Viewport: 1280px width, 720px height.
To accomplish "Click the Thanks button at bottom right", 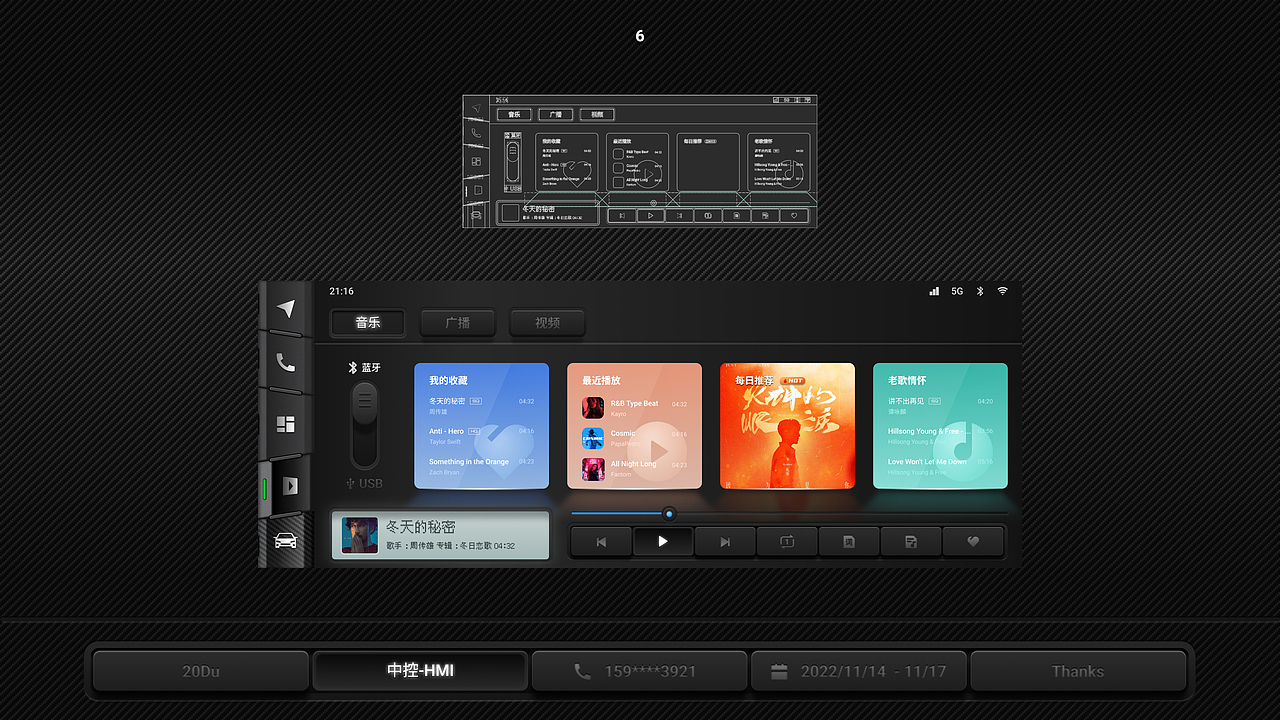I will click(x=1078, y=671).
